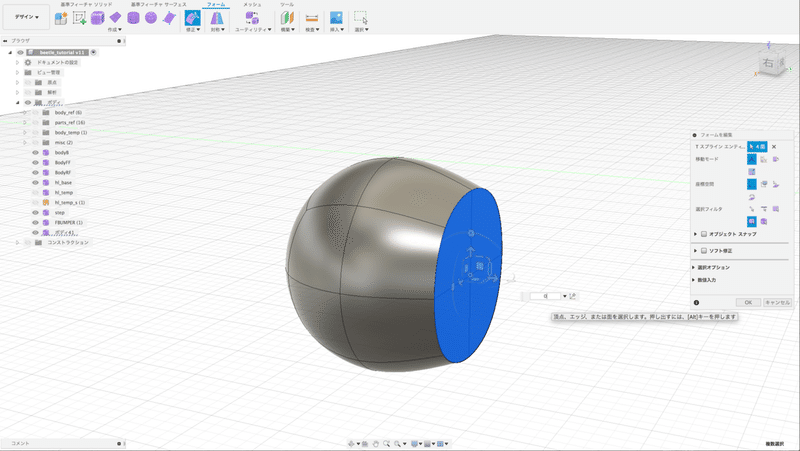Viewport: 800px width, 451px height.
Task: Click the Select (選択) tool icon
Action: (x=361, y=18)
